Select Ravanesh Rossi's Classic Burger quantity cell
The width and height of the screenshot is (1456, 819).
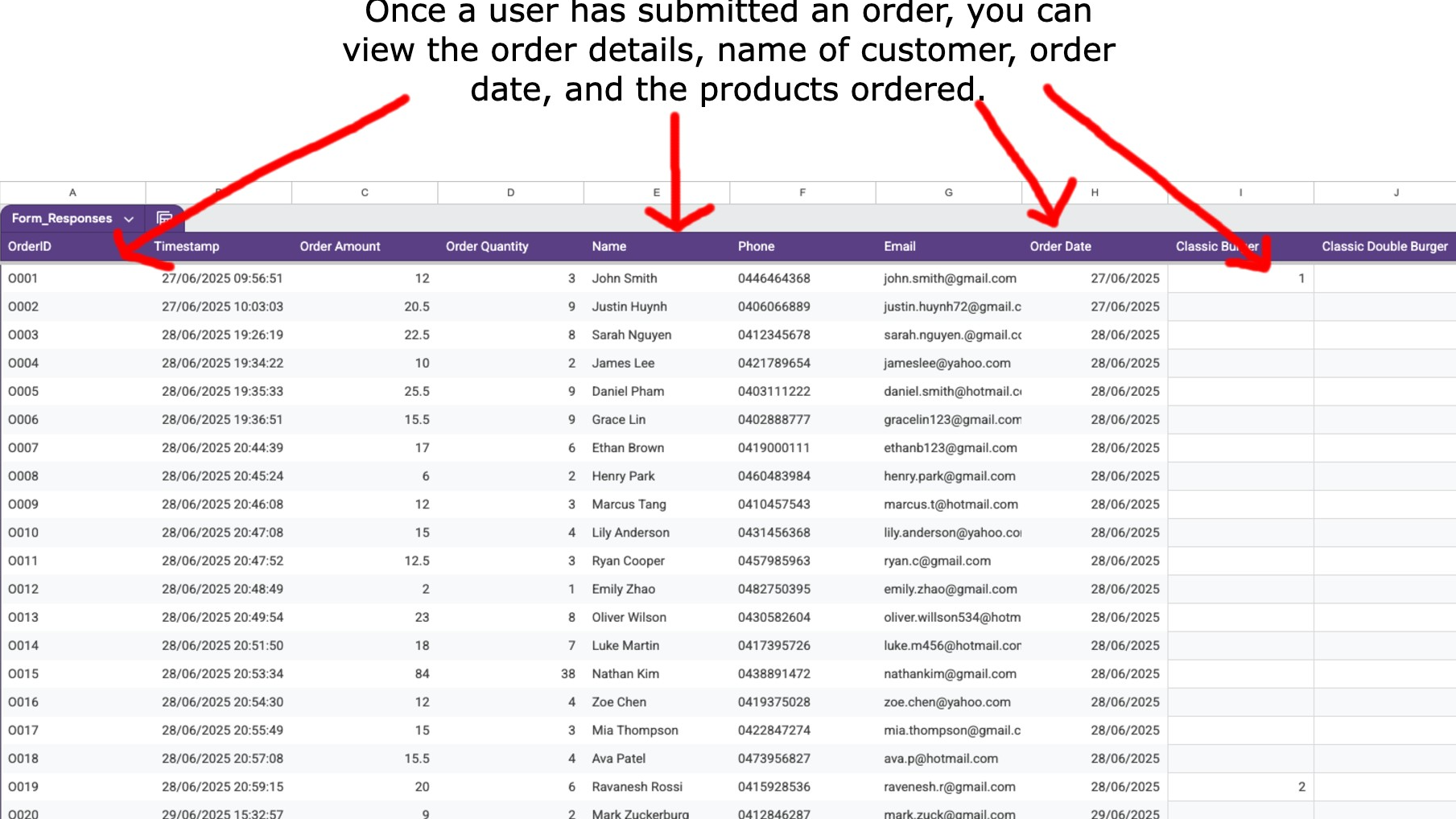click(x=1240, y=787)
